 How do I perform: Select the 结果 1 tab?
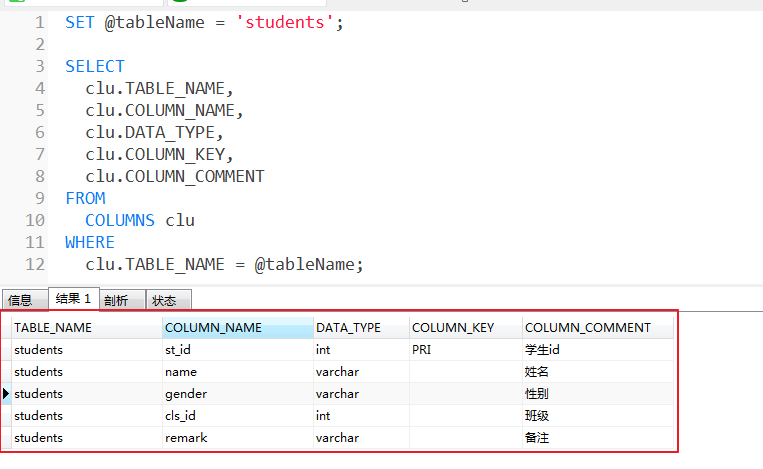tap(74, 298)
